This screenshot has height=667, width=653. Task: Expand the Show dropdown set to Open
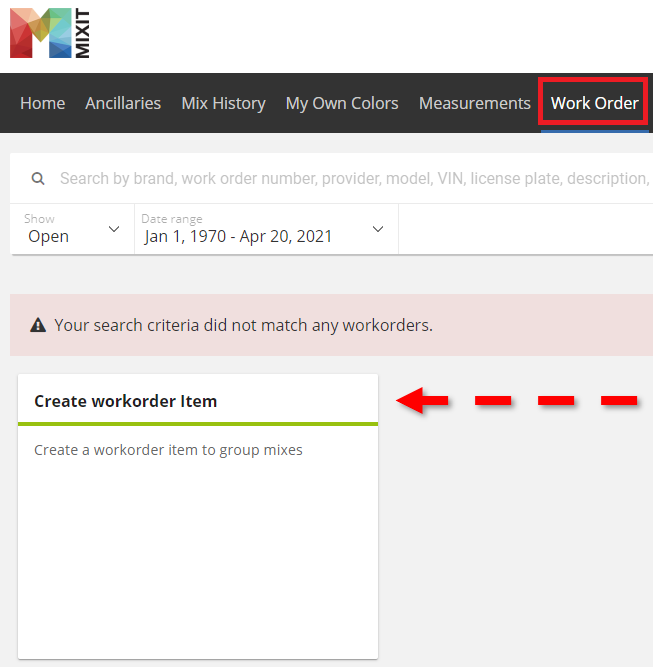pyautogui.click(x=72, y=229)
